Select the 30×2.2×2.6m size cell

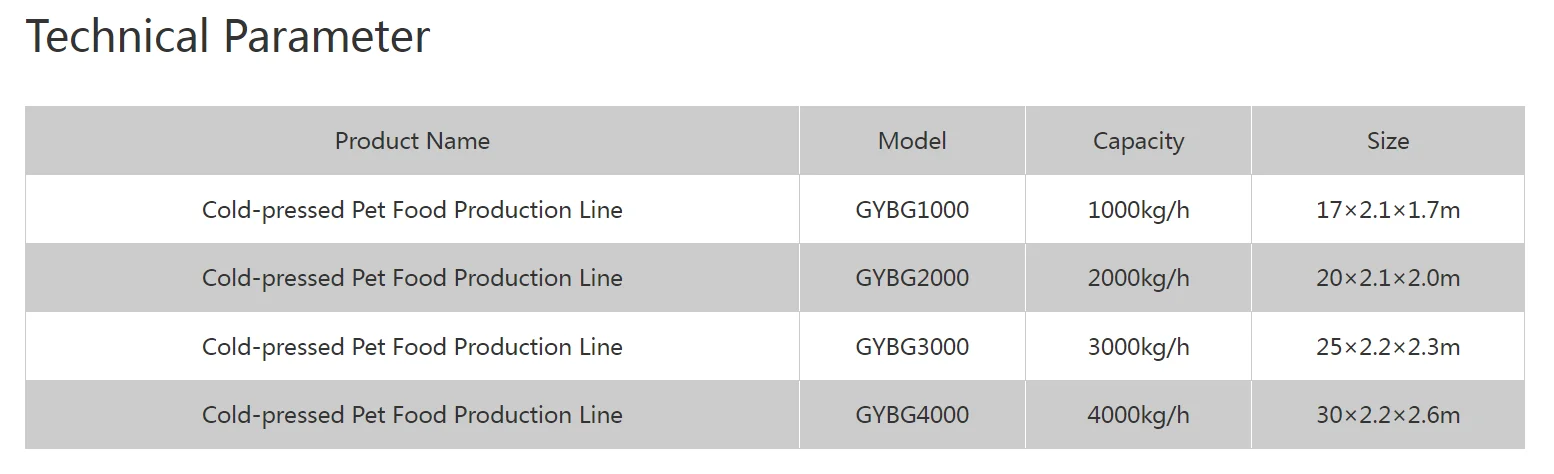(x=1388, y=415)
